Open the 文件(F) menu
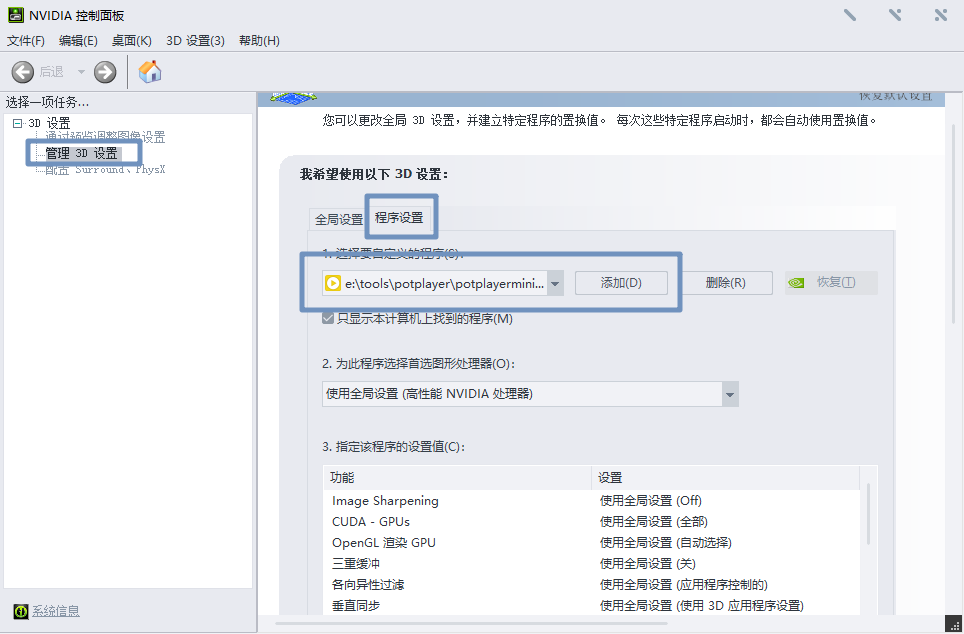964x634 pixels. click(26, 41)
